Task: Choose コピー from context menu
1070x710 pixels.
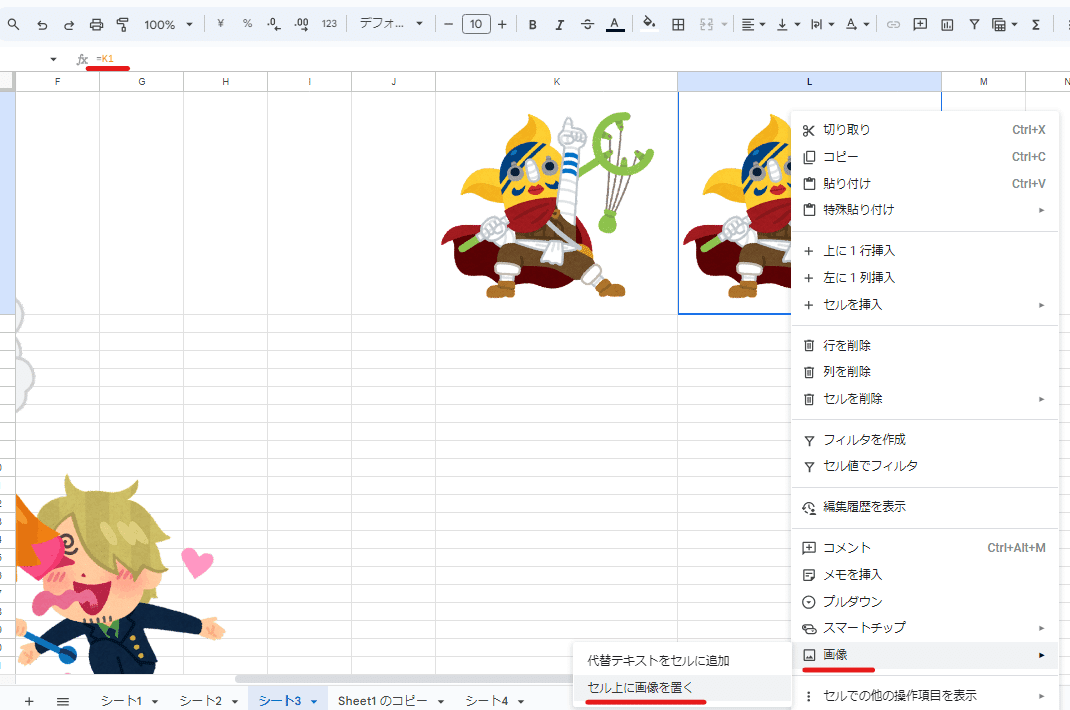Action: pos(924,157)
